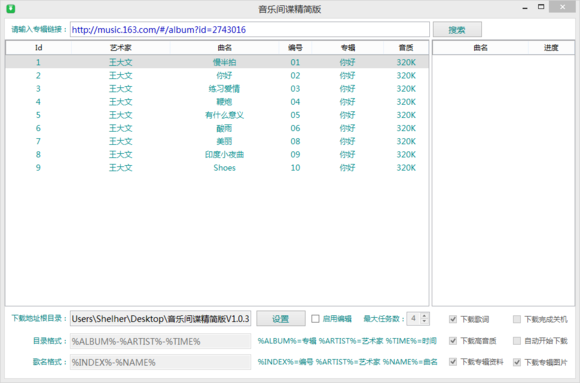Select the song 鞭炮
Image resolution: width=580 pixels, height=383 pixels.
[224, 102]
